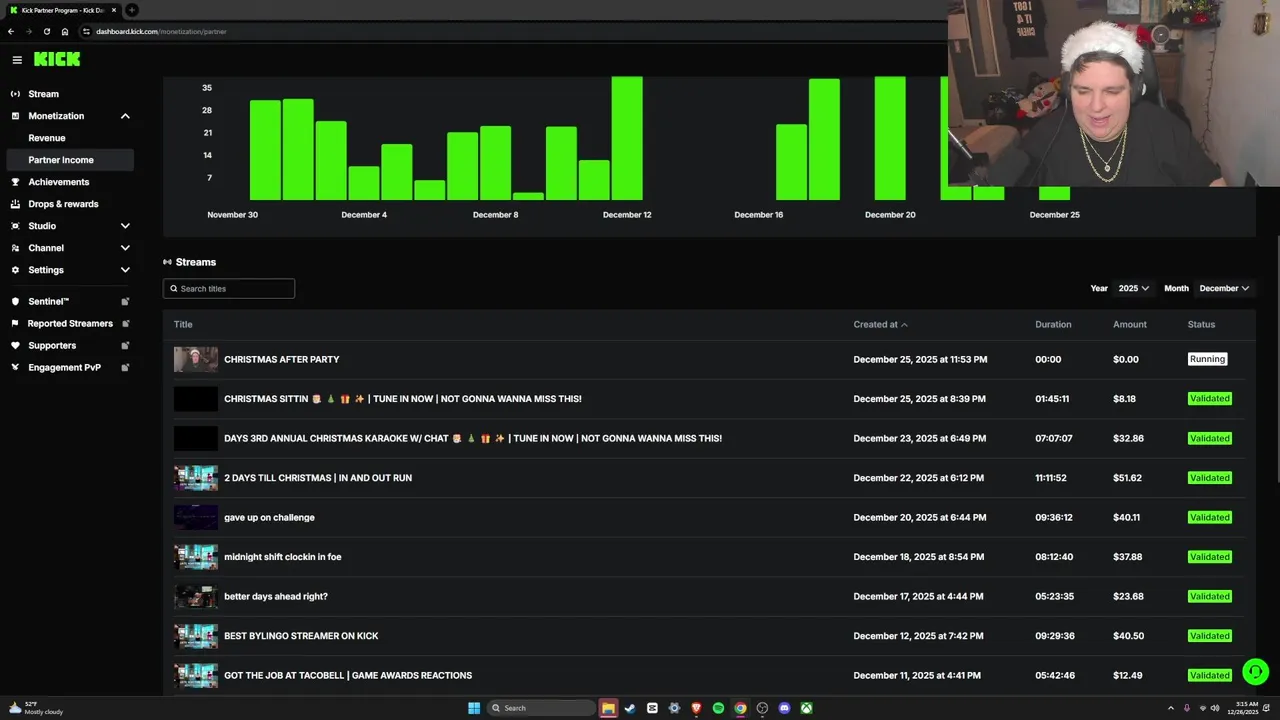The image size is (1280, 720).
Task: Open File Explorer from taskbar
Action: pyautogui.click(x=608, y=708)
